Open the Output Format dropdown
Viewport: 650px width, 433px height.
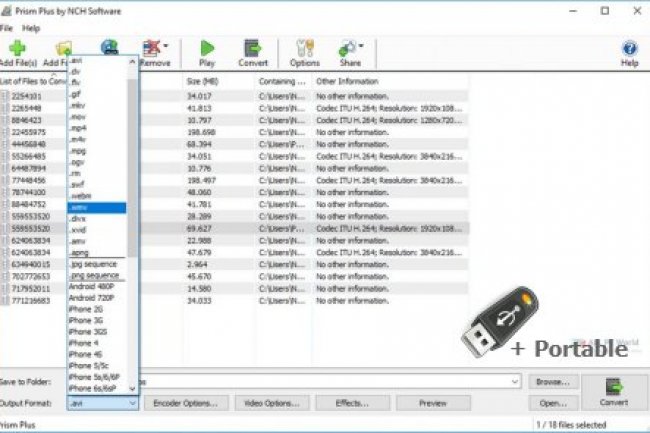click(132, 403)
